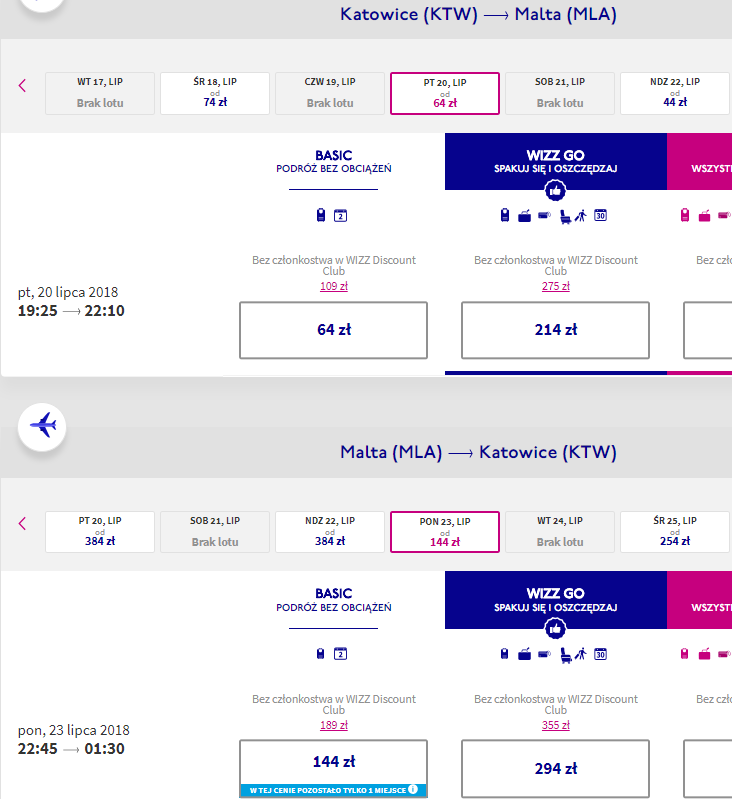Click the return flight airplane icon
Viewport: 732px width, 799px height.
[42, 426]
